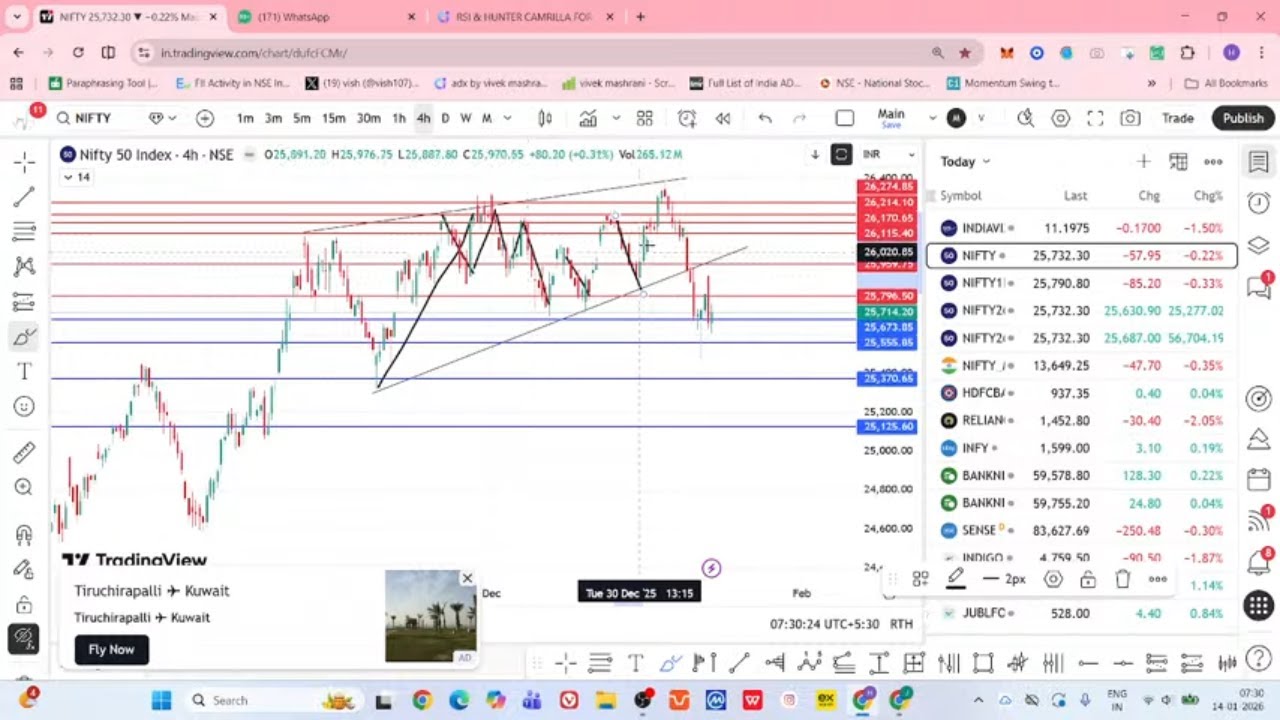Select the D daily timeframe

click(x=445, y=118)
